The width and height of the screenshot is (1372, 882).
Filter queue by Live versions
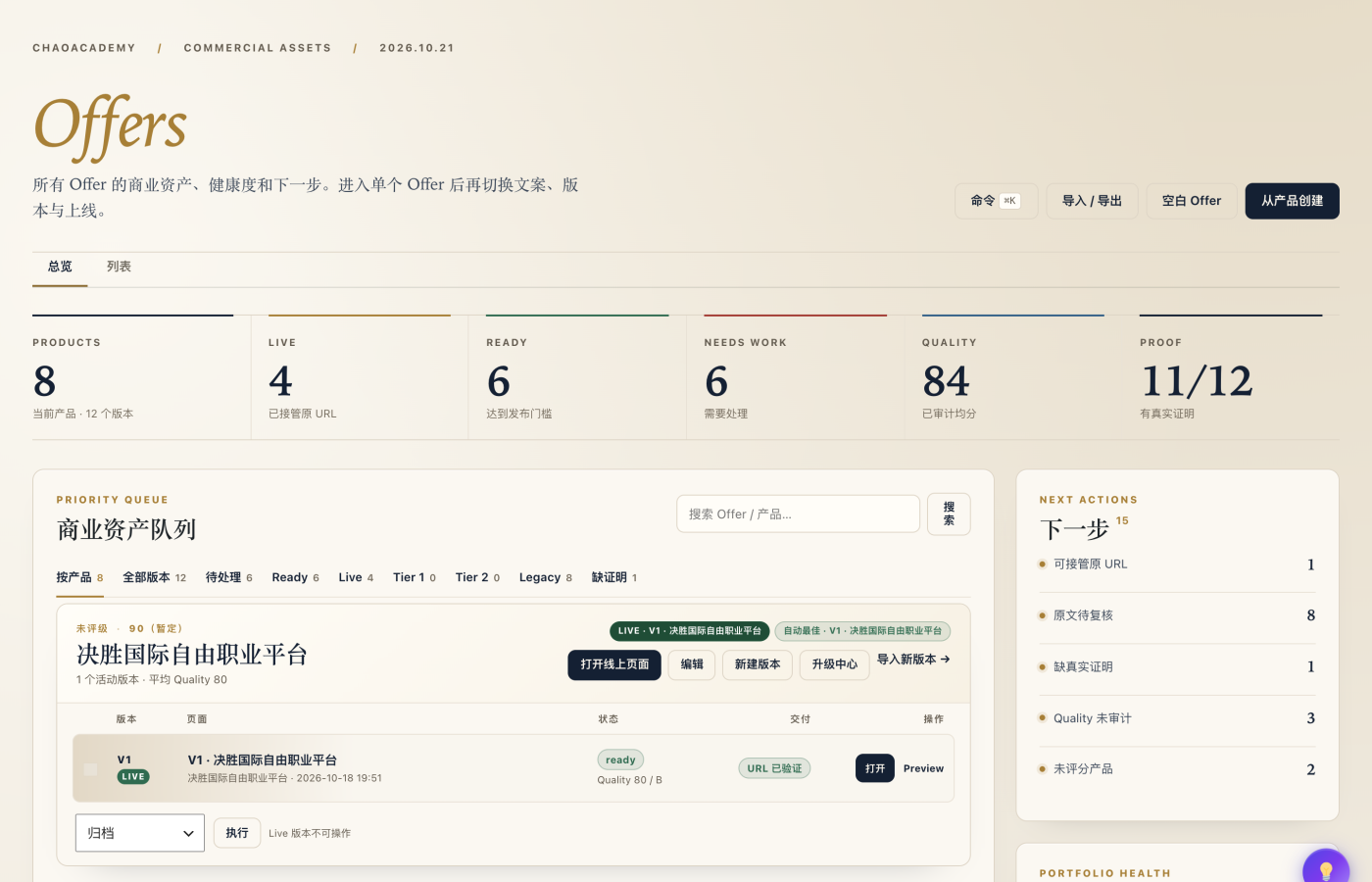tap(356, 577)
